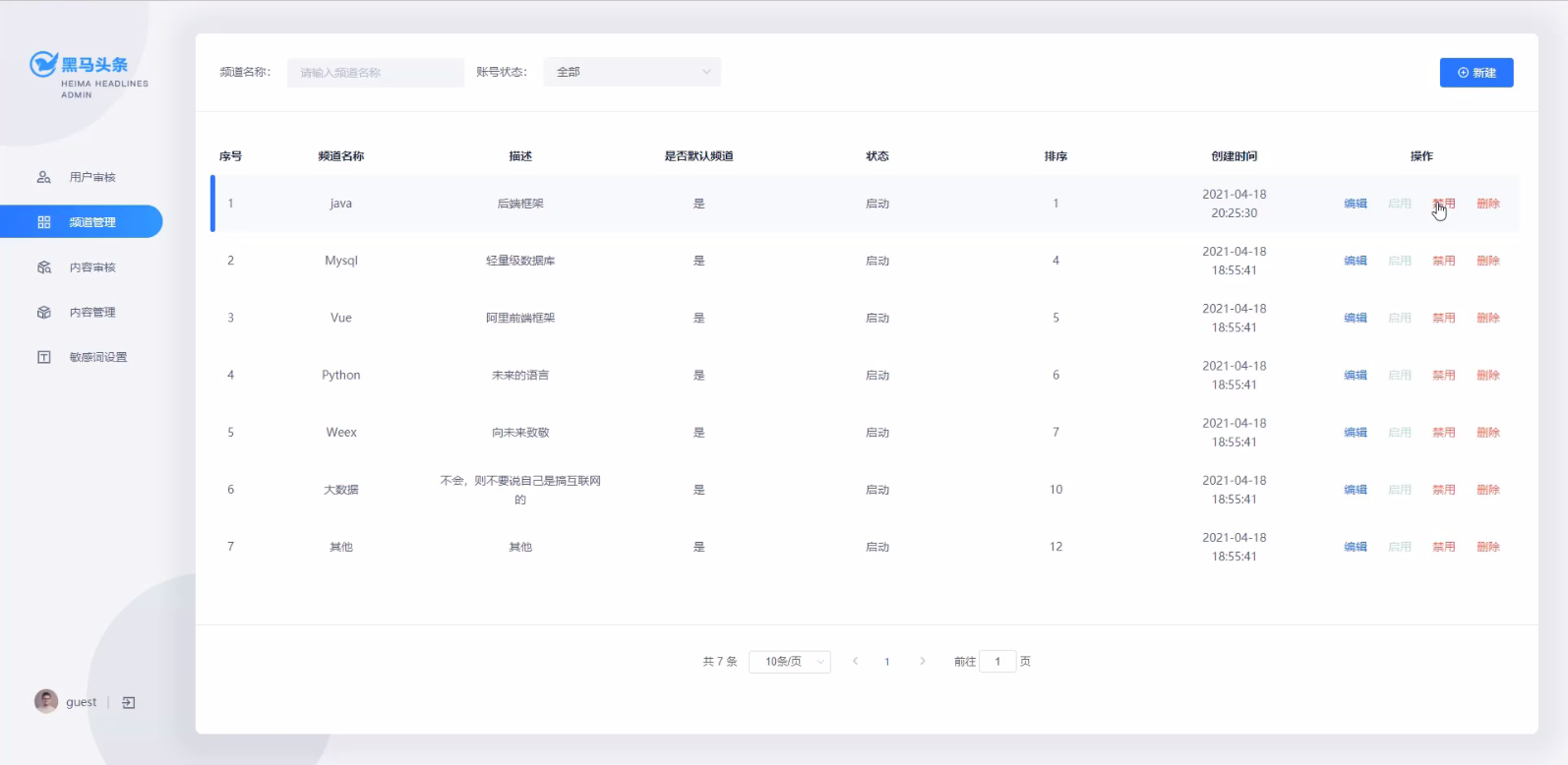This screenshot has height=765, width=1568.
Task: Expand the 账号状态 dropdown showing 全部
Action: coord(633,72)
